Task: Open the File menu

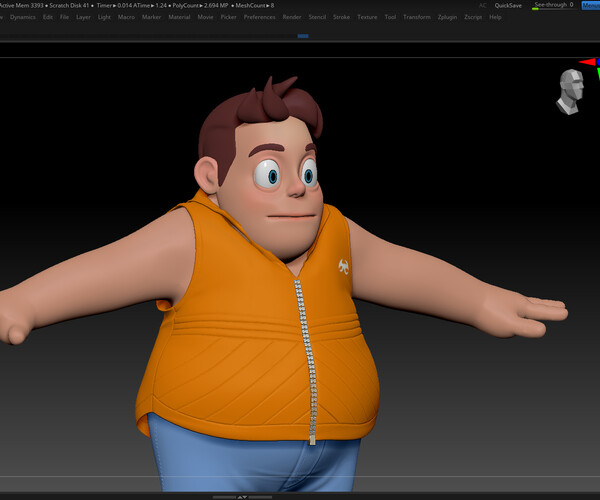Action: [64, 17]
